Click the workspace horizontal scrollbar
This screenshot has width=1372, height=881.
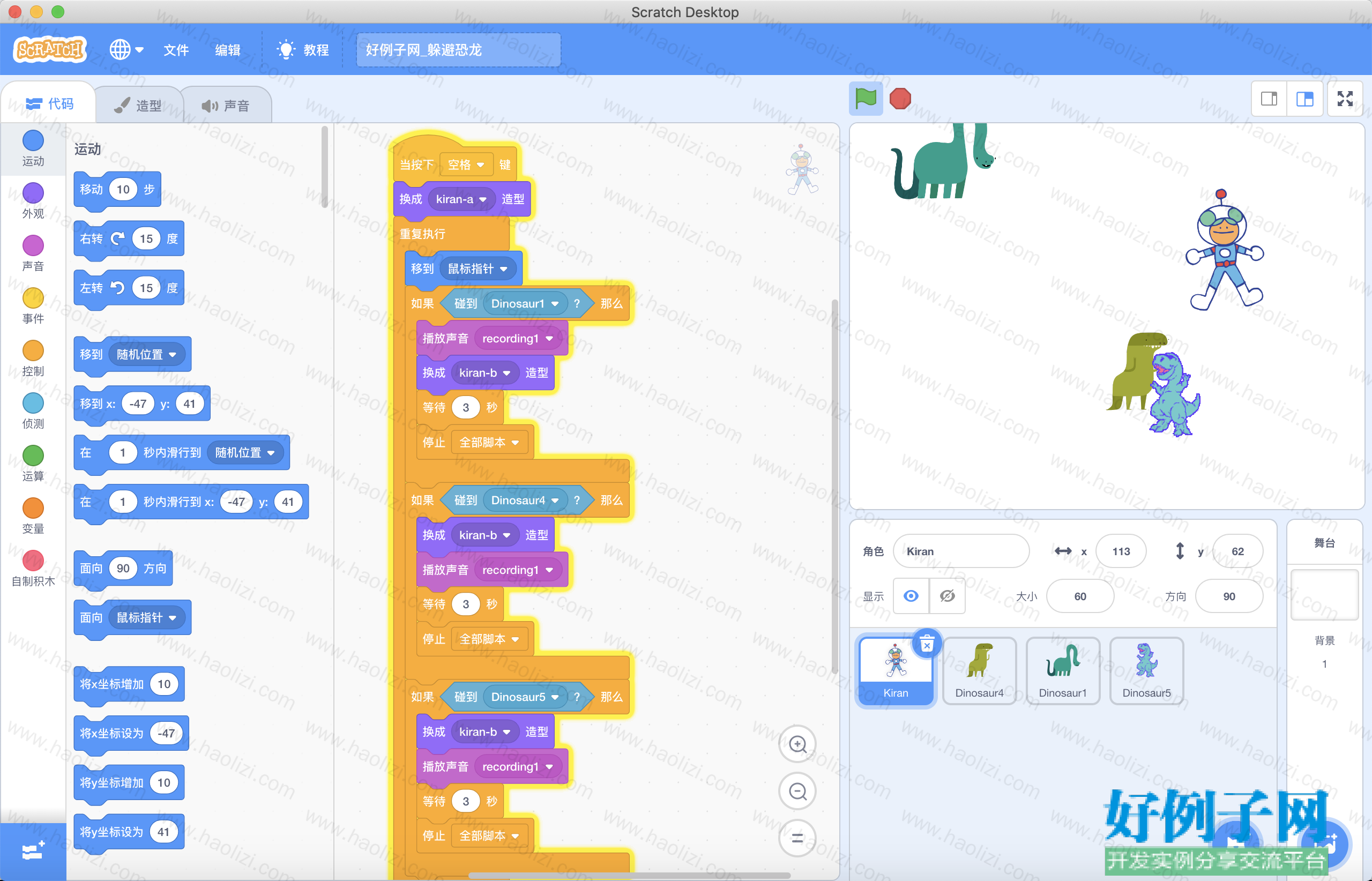click(629, 875)
